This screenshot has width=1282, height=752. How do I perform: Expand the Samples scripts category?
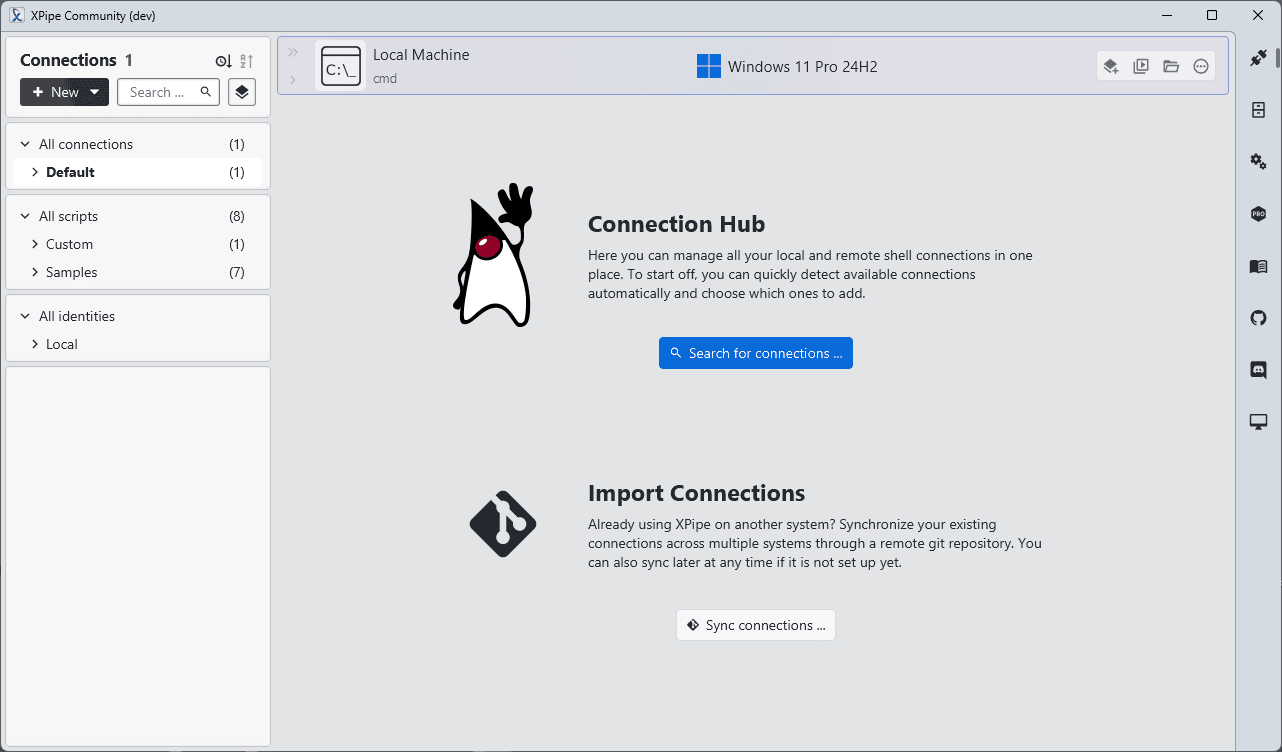[35, 272]
